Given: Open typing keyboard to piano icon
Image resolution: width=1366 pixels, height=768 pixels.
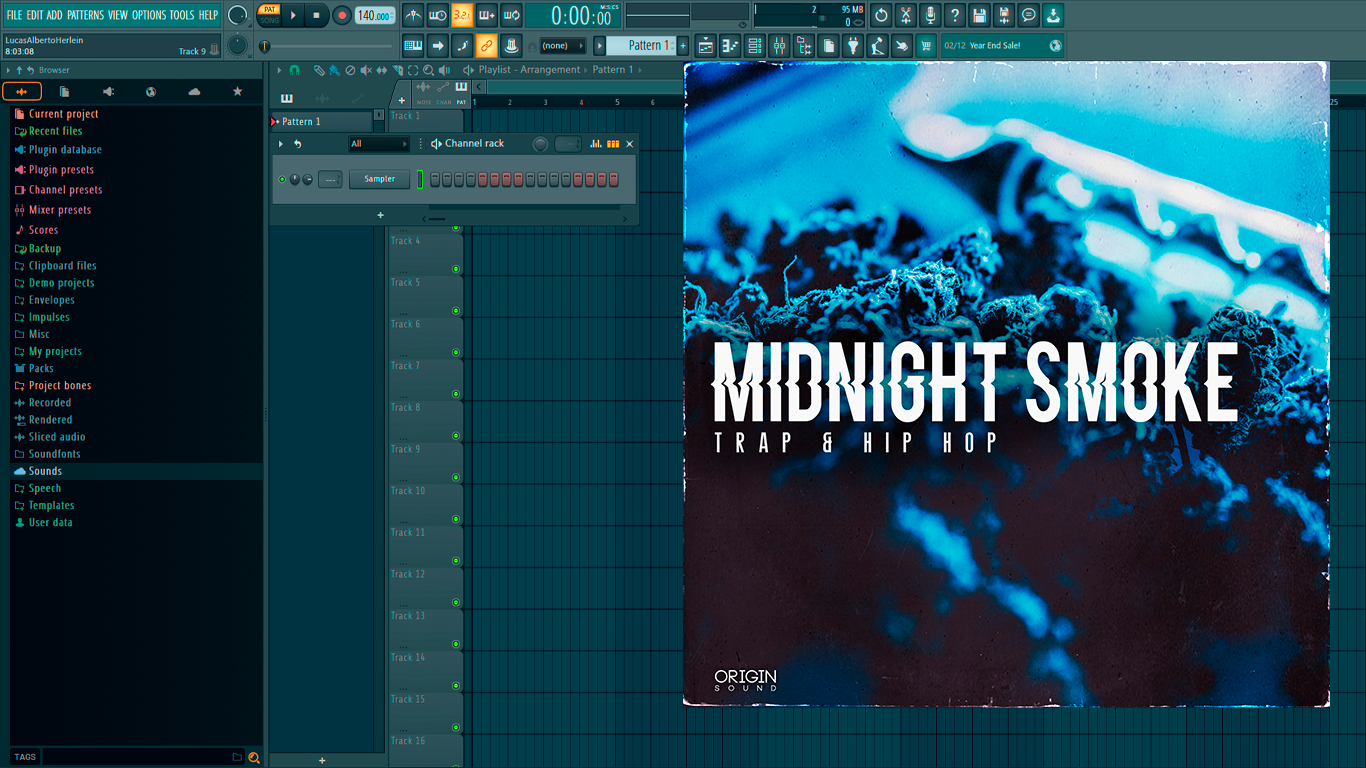Looking at the screenshot, I should pos(413,45).
